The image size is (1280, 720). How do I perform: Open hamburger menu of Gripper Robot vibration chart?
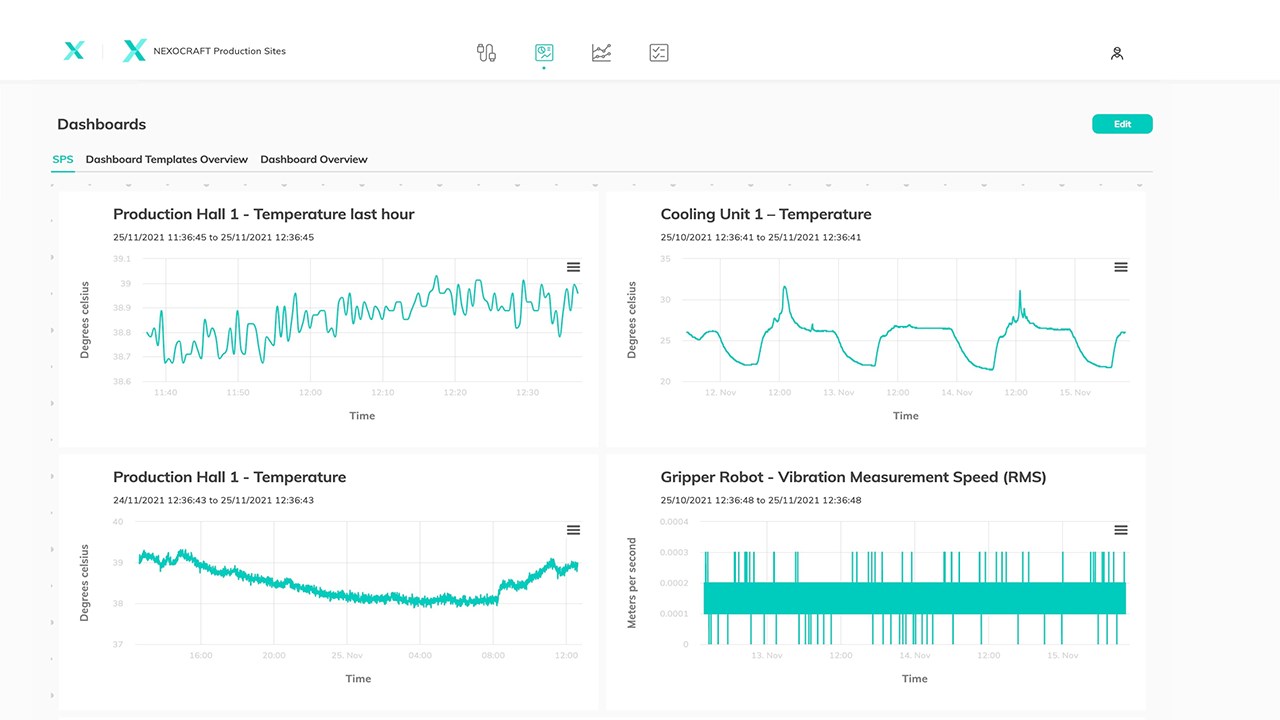tap(1121, 530)
